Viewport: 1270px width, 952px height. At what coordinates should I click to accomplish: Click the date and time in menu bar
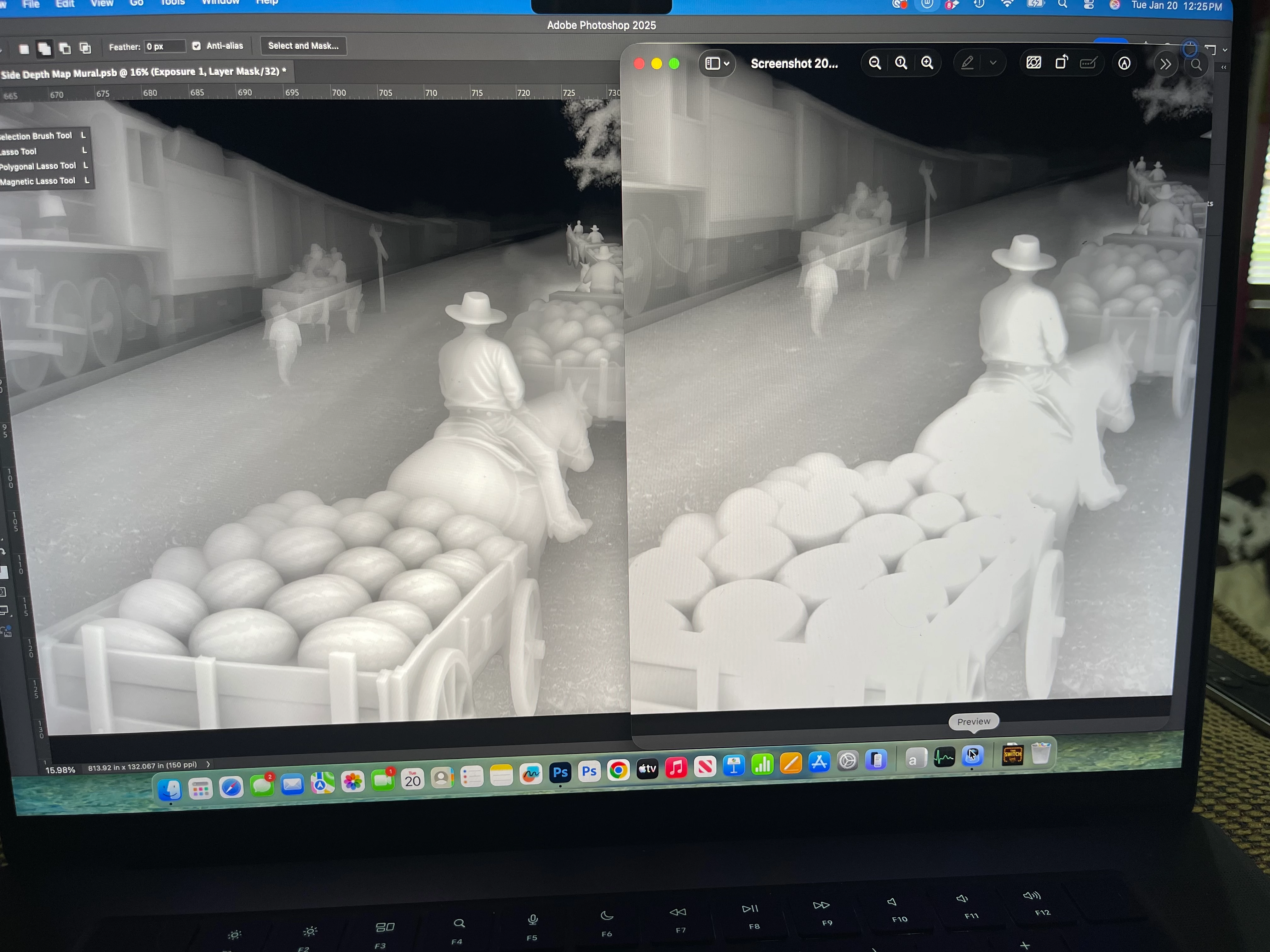coord(1176,6)
